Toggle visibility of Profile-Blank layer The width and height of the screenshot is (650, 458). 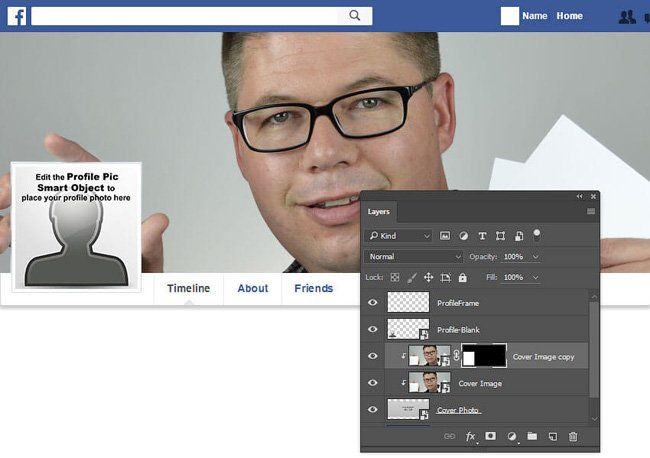[x=373, y=329]
